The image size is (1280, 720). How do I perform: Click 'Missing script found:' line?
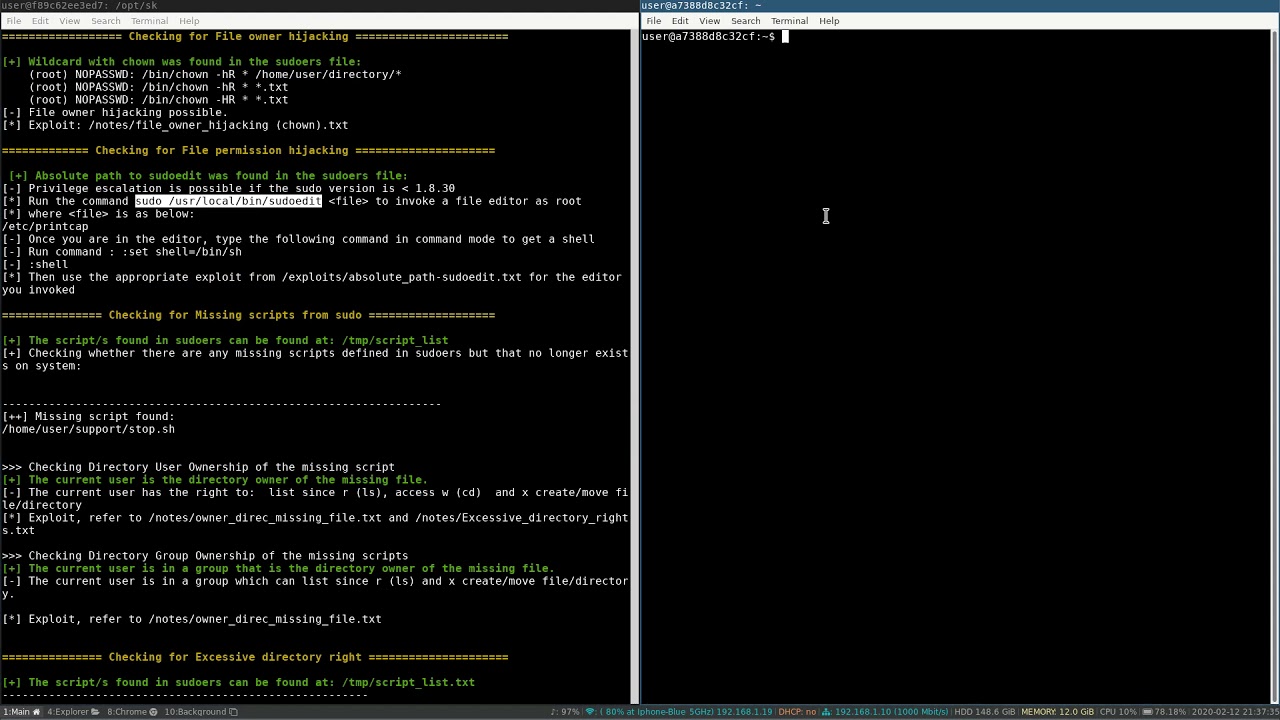(88, 417)
